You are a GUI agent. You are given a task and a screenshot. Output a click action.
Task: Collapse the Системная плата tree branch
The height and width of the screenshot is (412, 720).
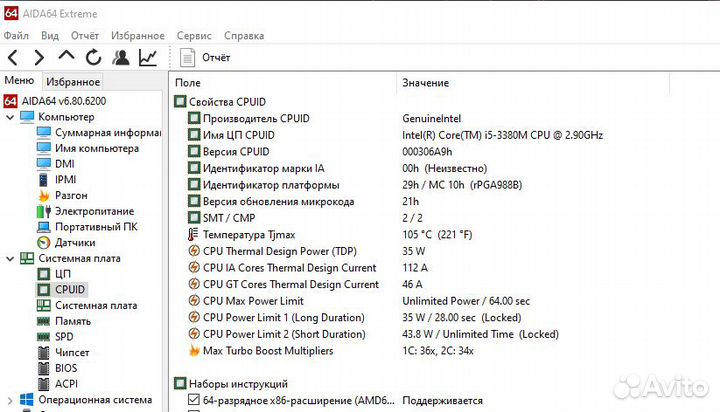[x=10, y=259]
